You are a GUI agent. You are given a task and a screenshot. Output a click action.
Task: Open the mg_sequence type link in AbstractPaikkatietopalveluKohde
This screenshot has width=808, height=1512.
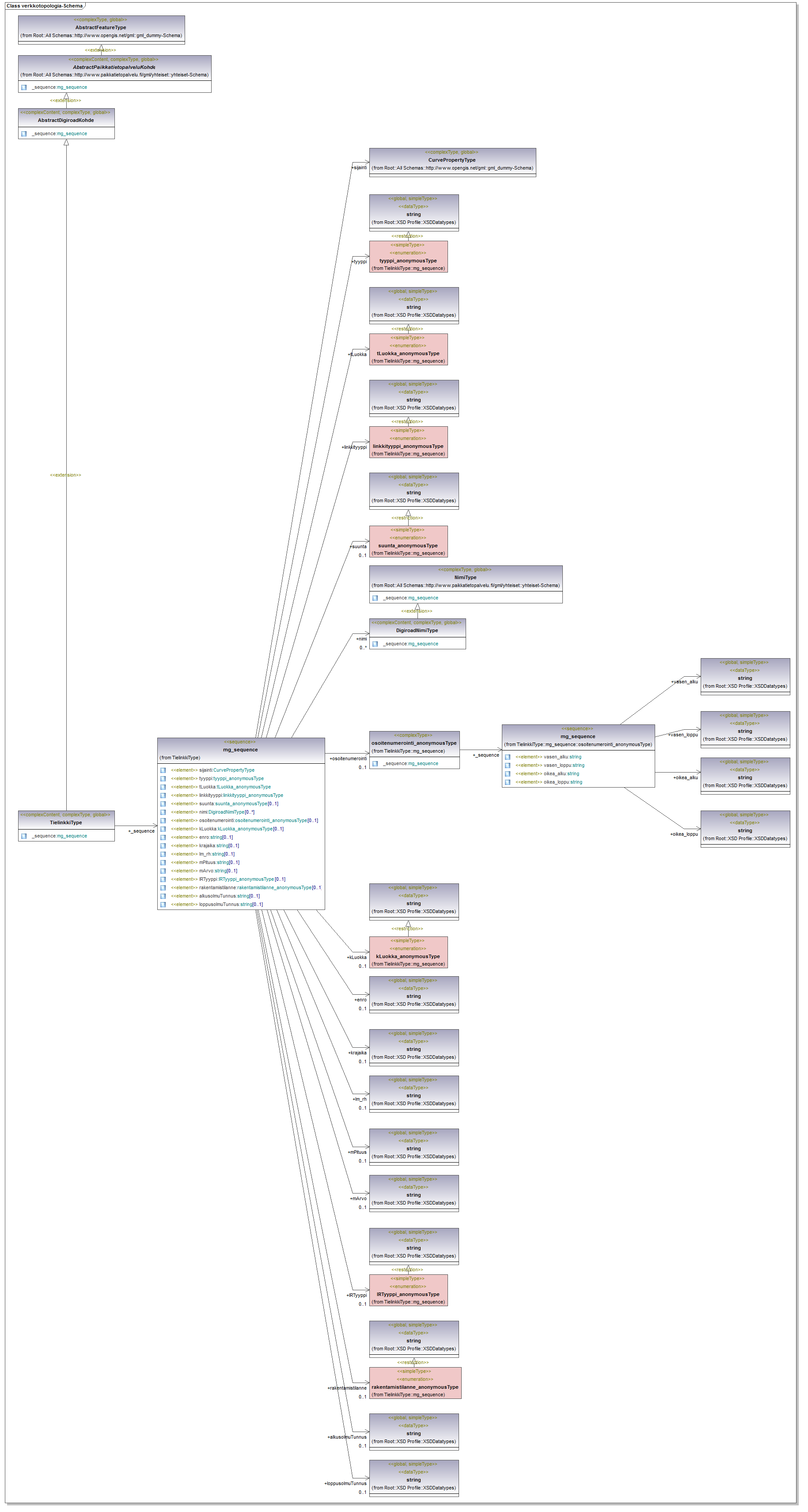[x=72, y=87]
